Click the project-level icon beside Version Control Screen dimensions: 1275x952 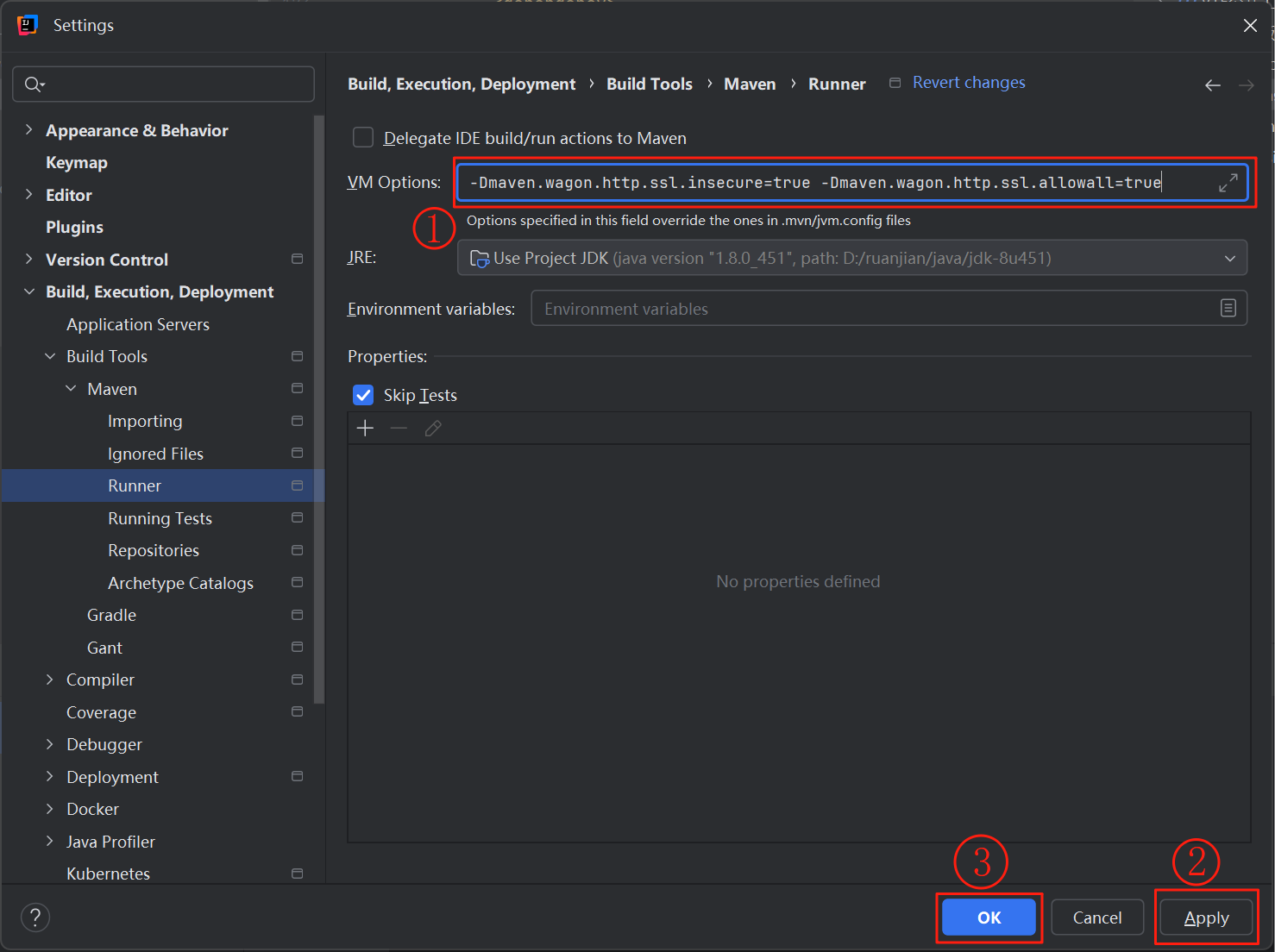tap(298, 259)
